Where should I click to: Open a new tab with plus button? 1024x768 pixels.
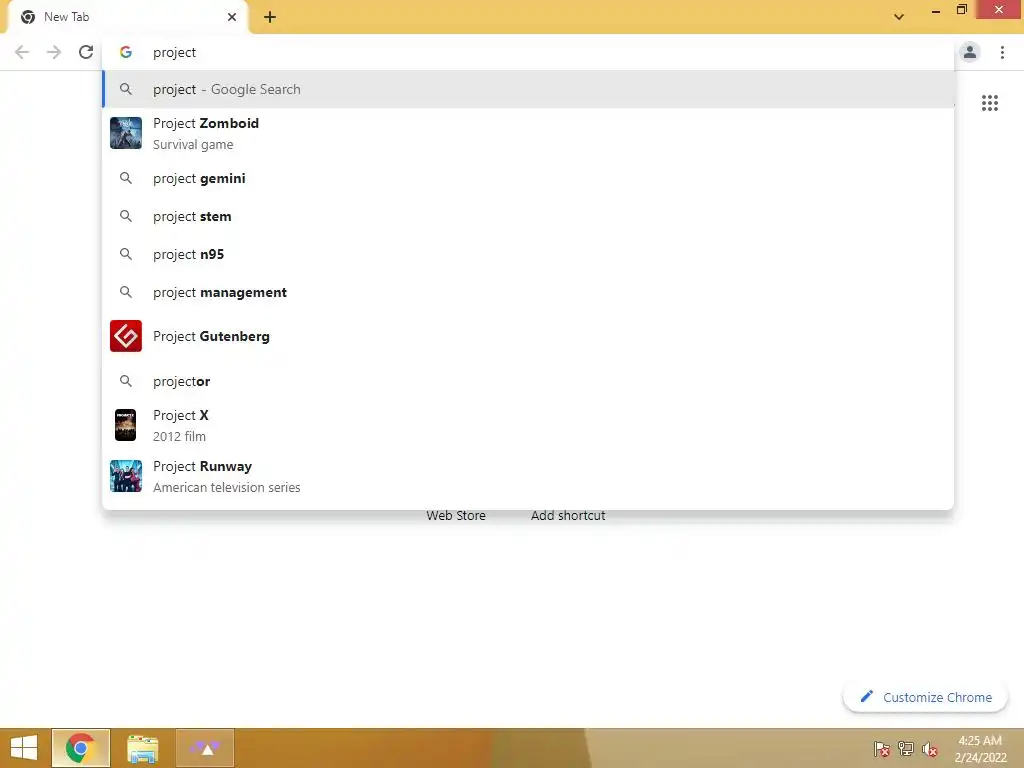click(x=270, y=17)
